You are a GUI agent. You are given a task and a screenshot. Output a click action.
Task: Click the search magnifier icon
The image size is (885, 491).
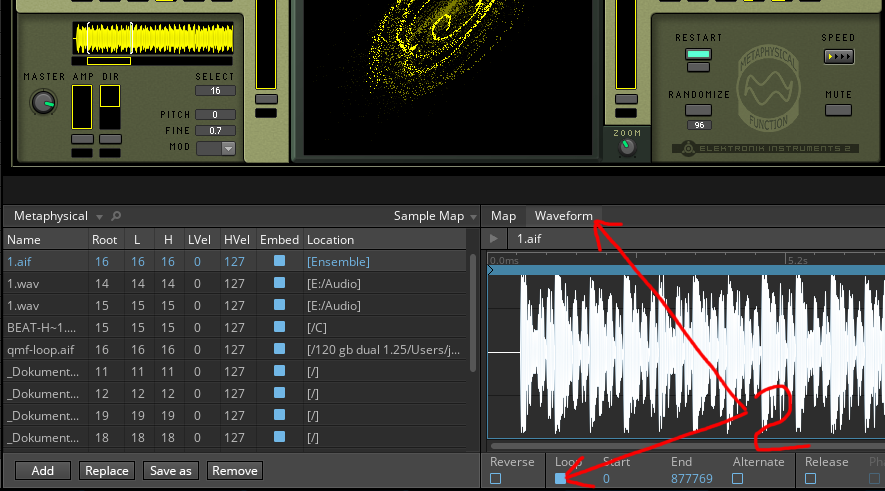[x=116, y=216]
